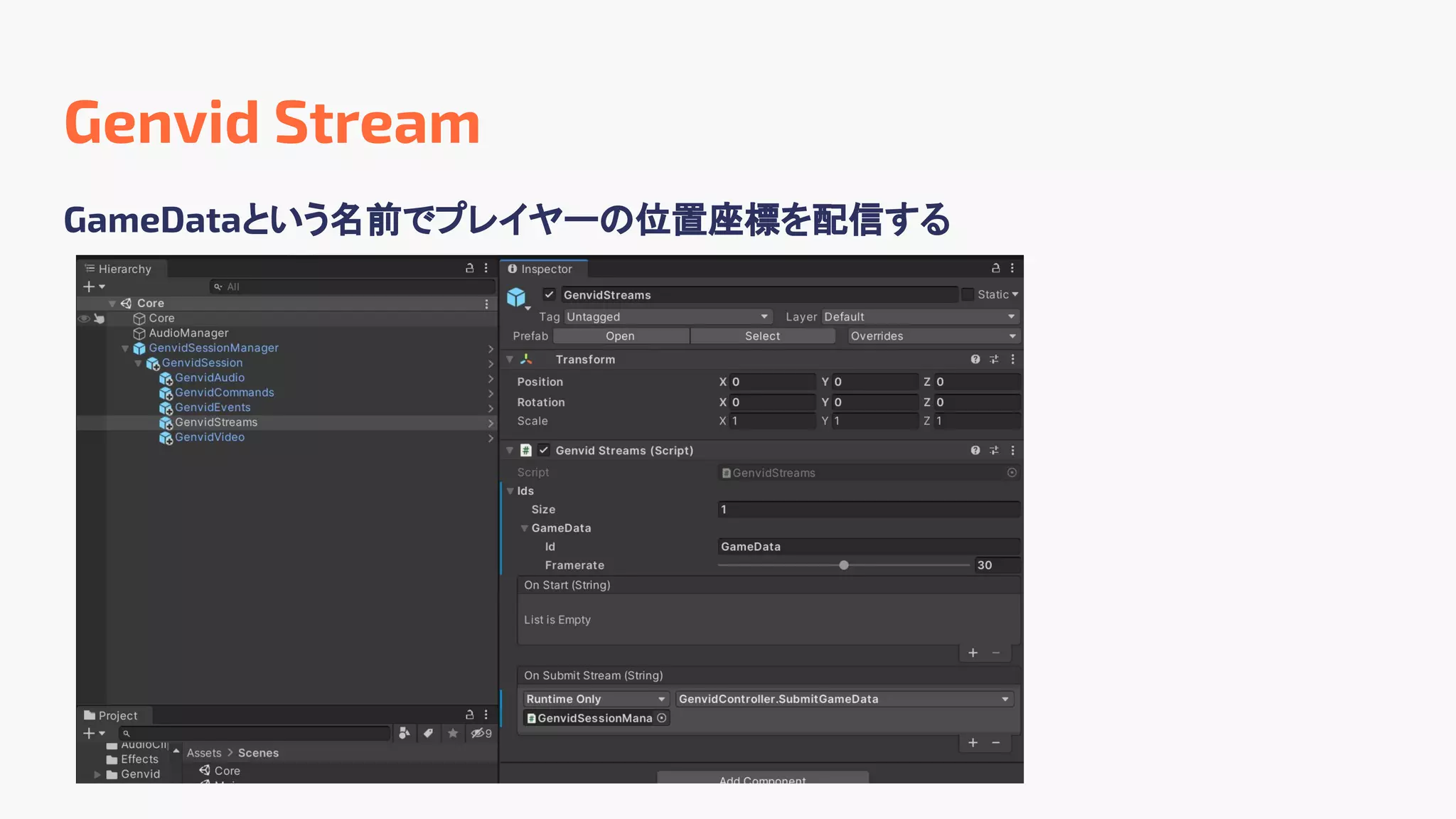The width and height of the screenshot is (1456, 819).
Task: Click Search by Label tag icon
Action: click(x=428, y=733)
